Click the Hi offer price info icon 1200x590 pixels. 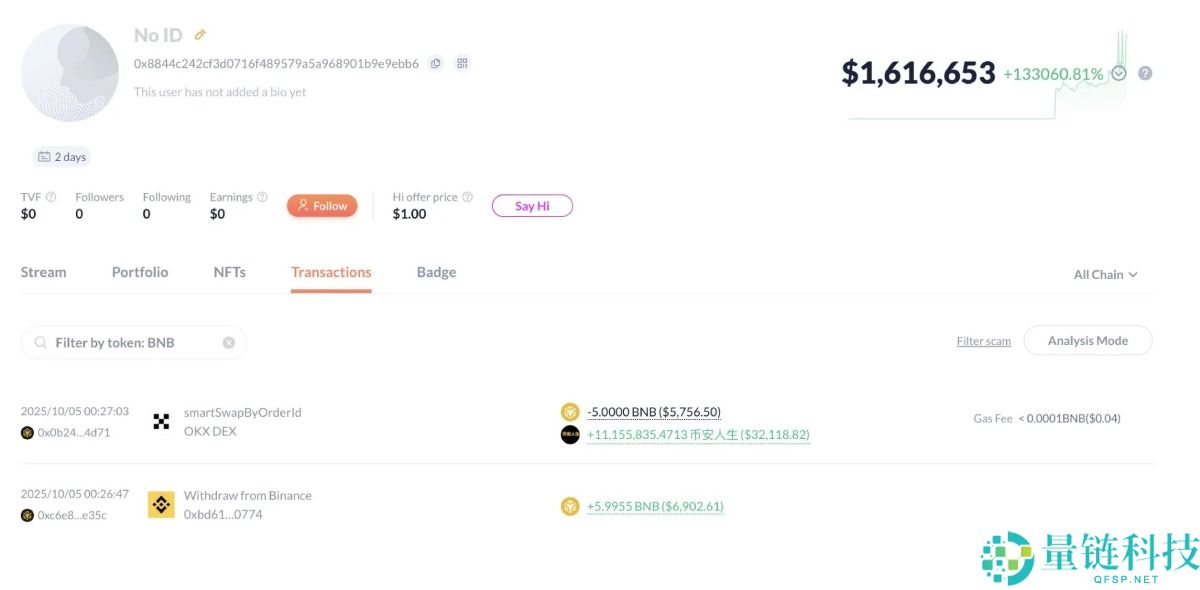[x=467, y=197]
